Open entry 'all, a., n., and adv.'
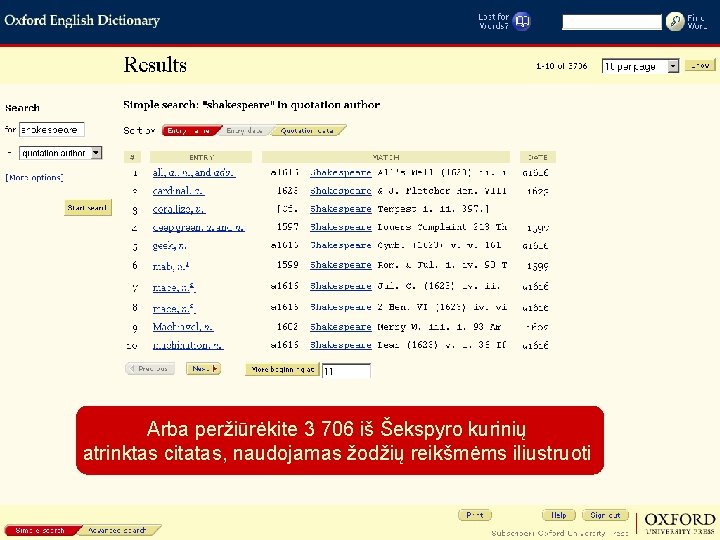The width and height of the screenshot is (720, 540). [x=194, y=173]
